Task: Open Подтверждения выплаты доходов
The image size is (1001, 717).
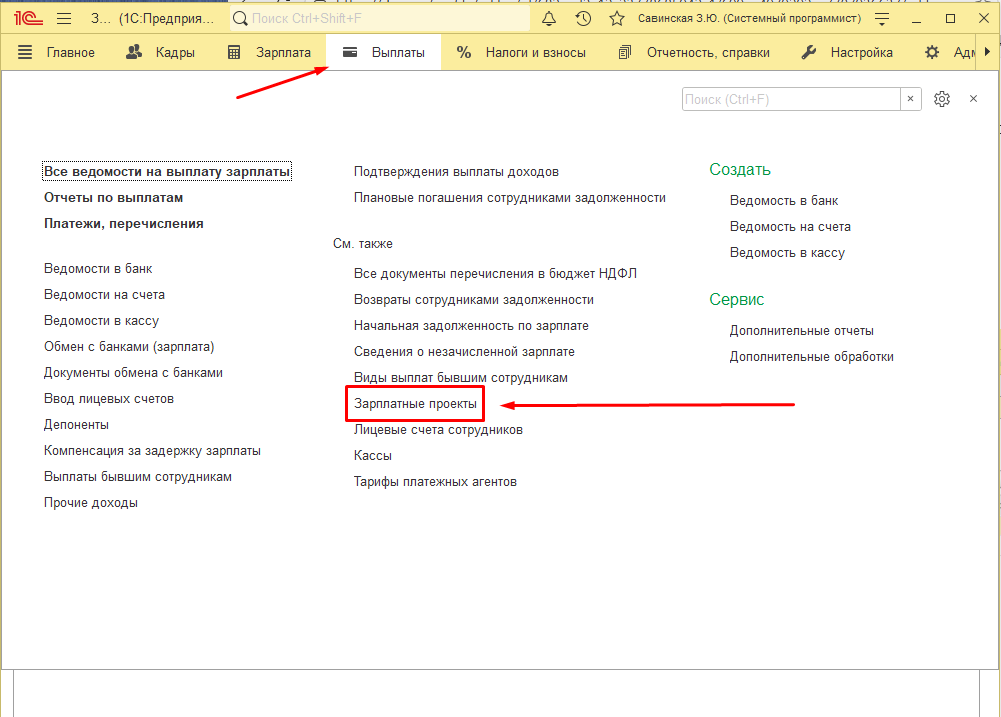Action: (x=456, y=172)
